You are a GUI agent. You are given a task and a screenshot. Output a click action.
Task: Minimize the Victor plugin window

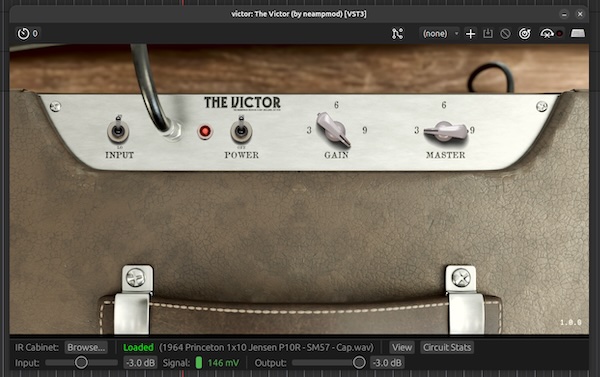tap(564, 14)
